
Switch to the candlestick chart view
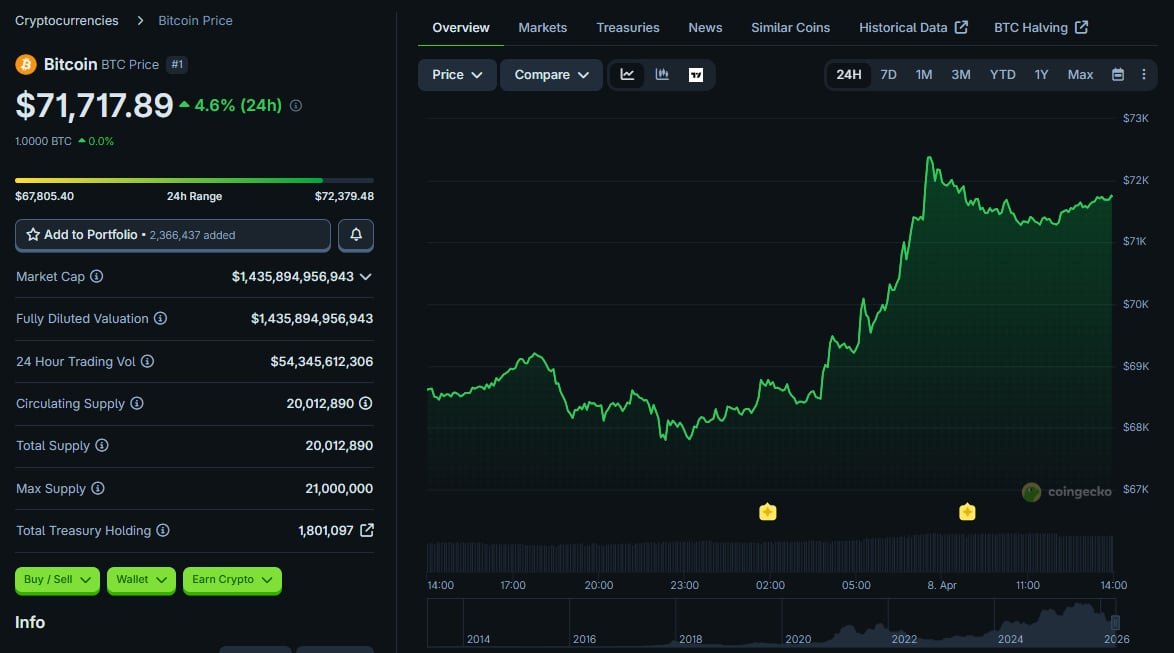[x=662, y=75]
